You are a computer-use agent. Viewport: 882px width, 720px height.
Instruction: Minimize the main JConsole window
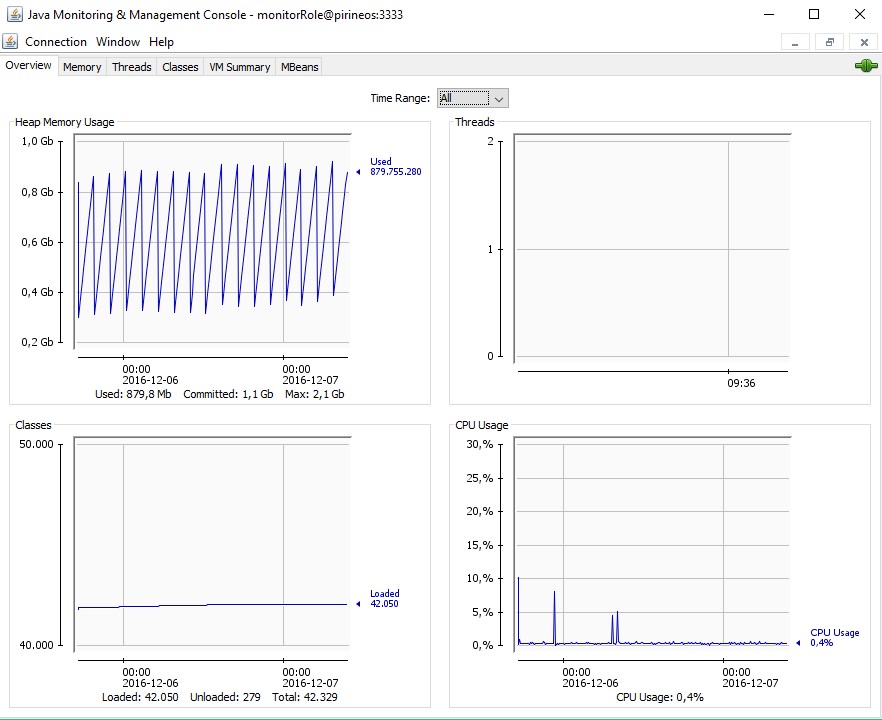tap(769, 14)
